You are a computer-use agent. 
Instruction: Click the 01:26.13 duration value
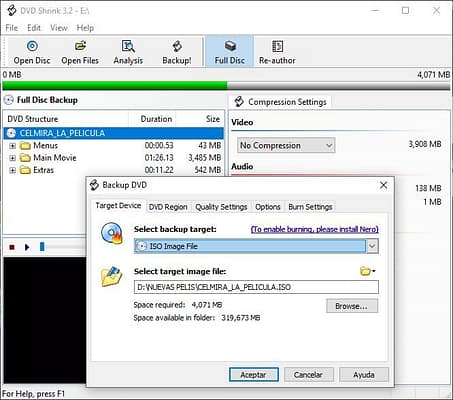159,158
